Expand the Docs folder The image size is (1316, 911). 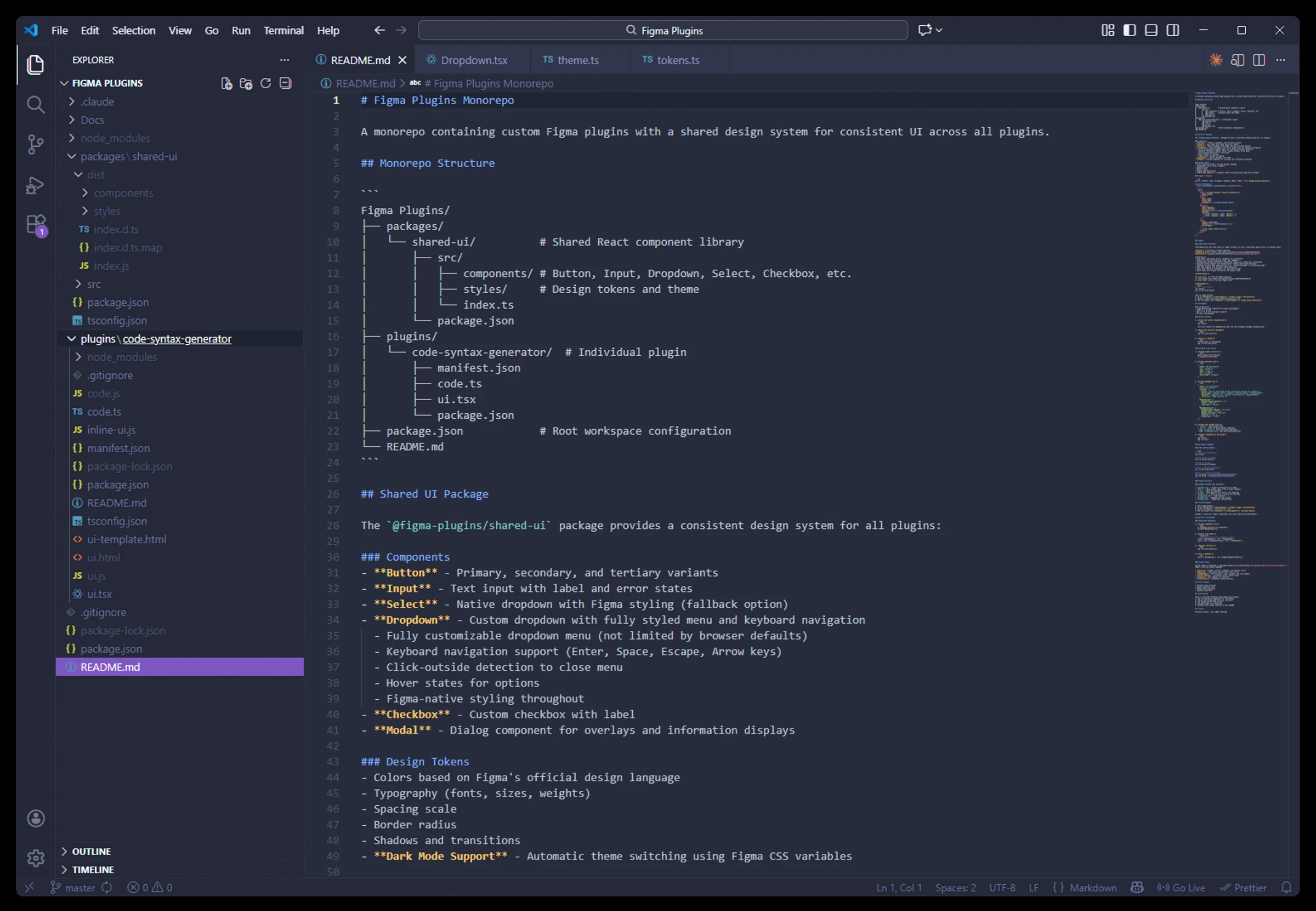[x=92, y=120]
